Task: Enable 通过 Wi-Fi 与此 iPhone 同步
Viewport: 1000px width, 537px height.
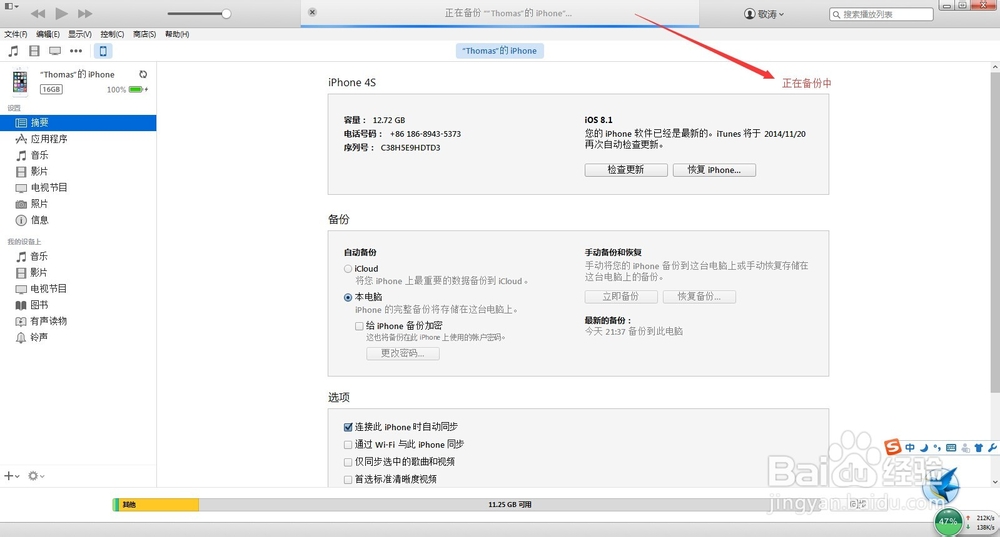Action: (348, 445)
